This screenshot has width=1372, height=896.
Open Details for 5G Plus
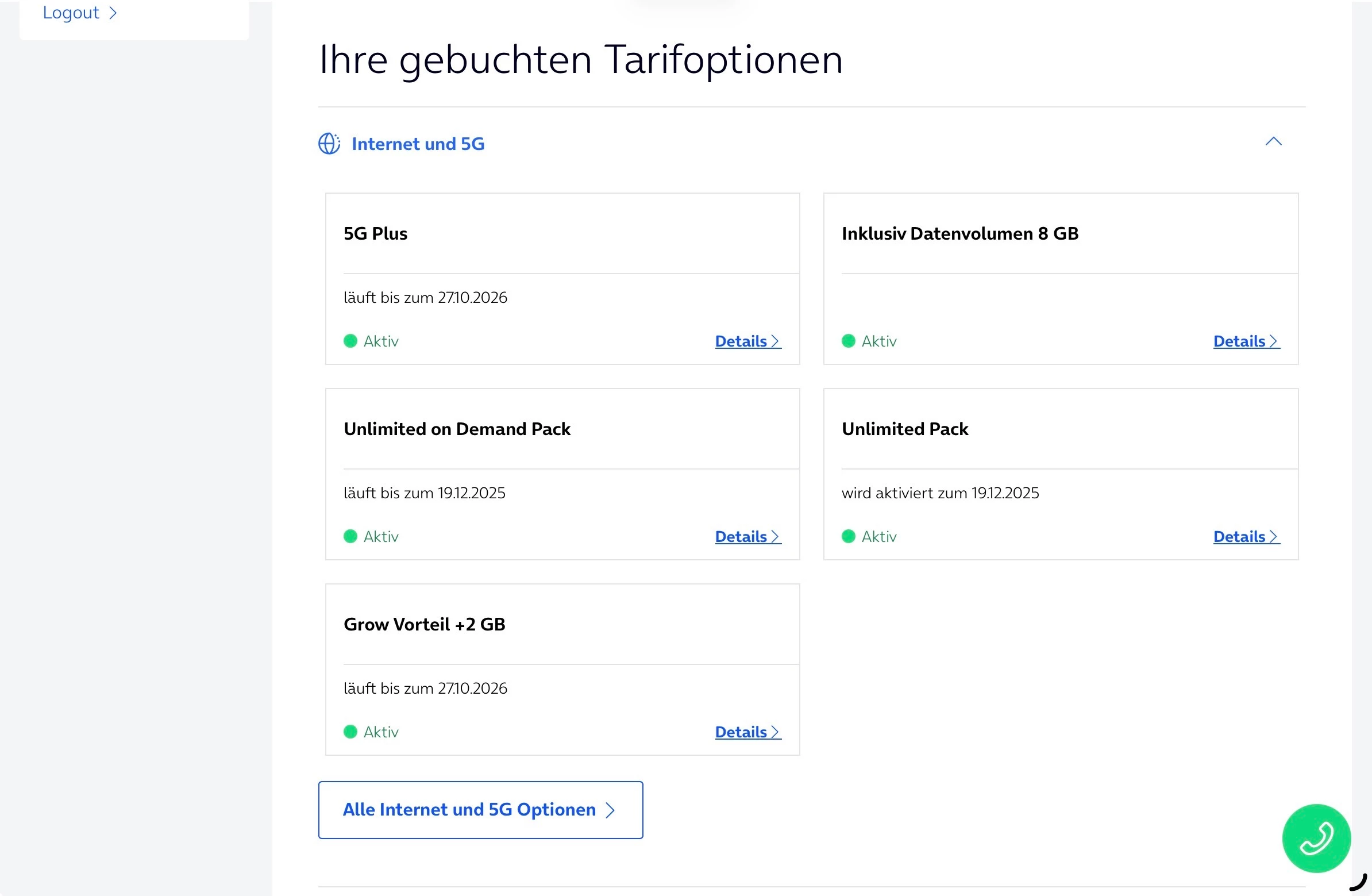click(x=747, y=341)
